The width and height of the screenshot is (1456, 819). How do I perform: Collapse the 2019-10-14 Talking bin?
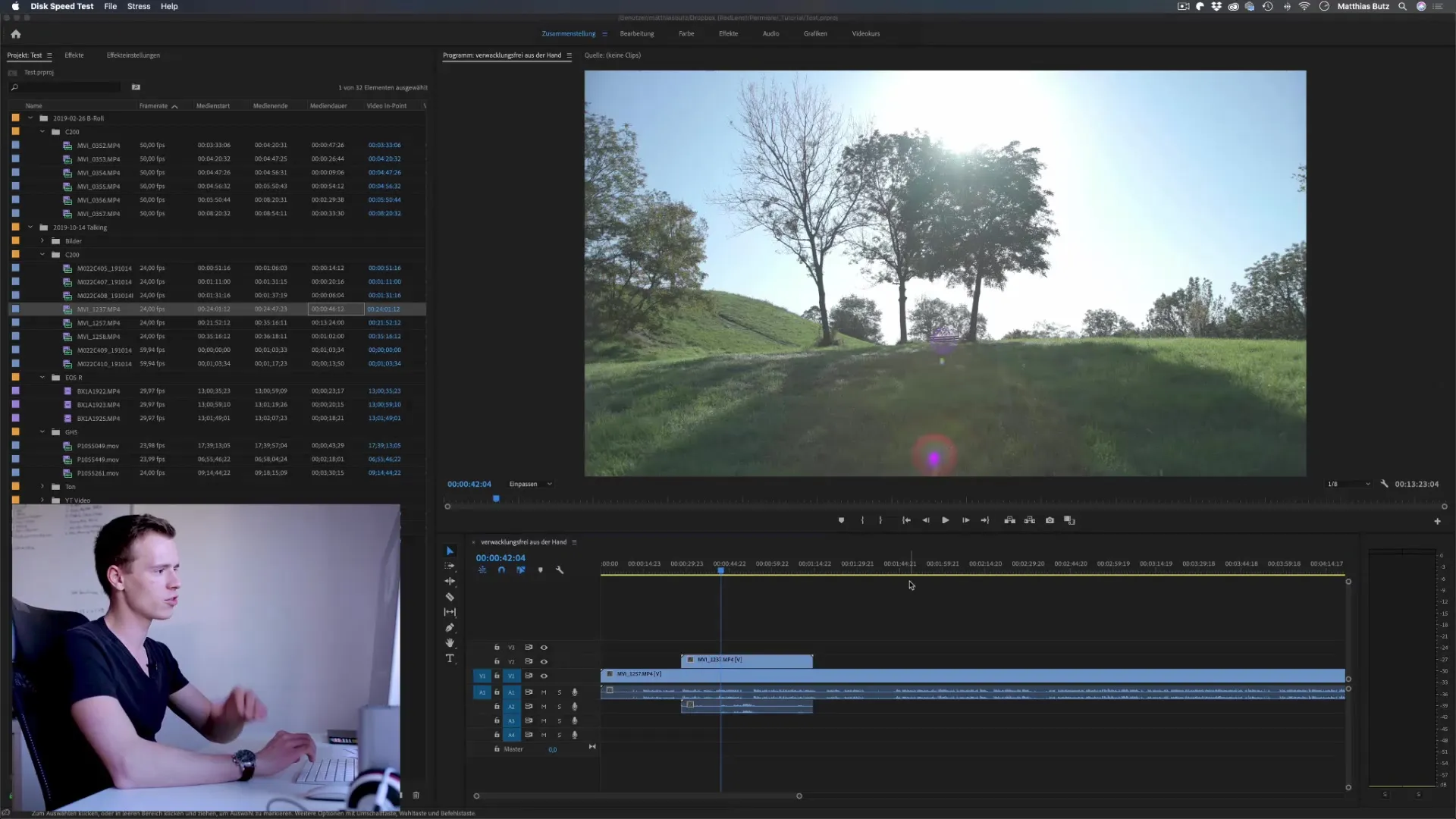click(x=30, y=227)
